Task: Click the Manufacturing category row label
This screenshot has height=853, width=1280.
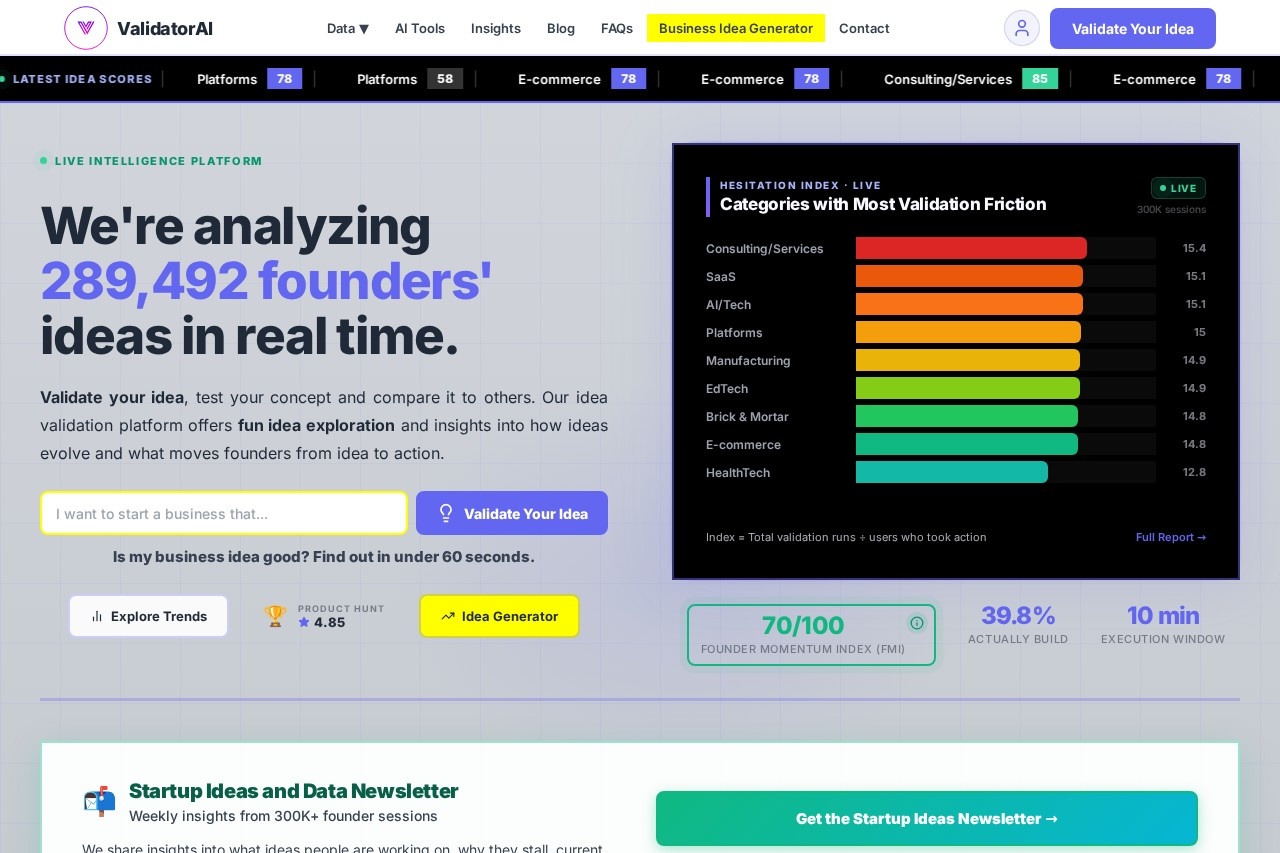Action: (x=748, y=360)
